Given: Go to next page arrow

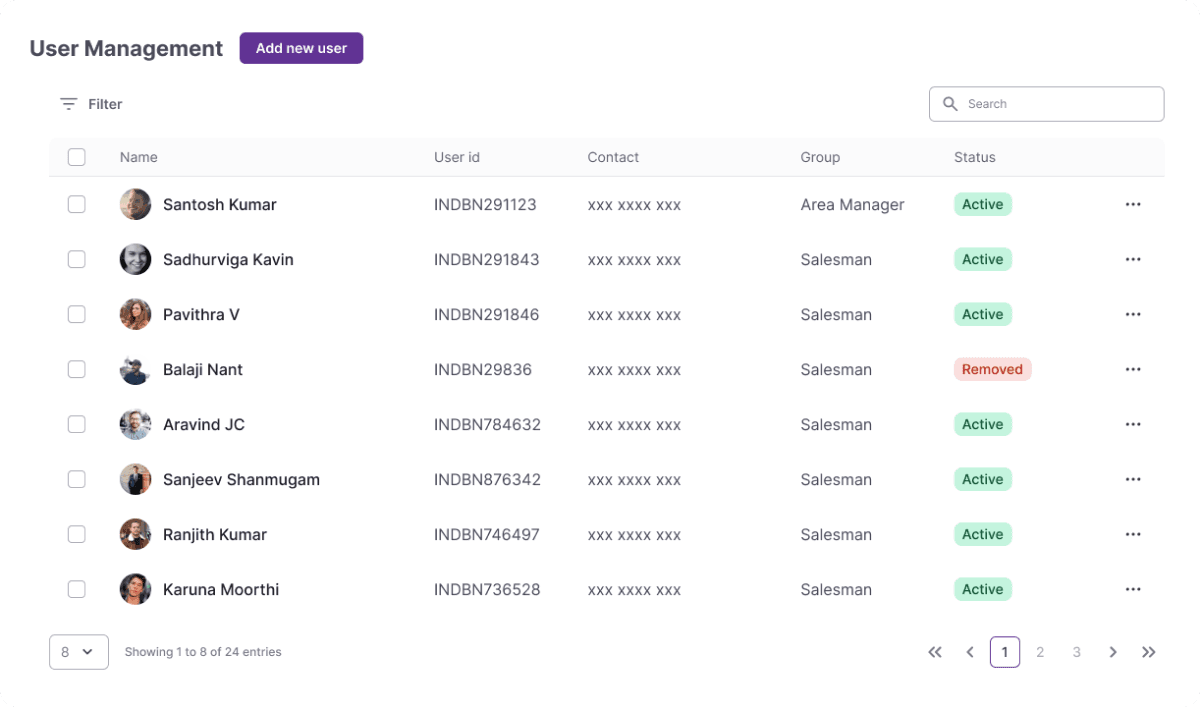Looking at the screenshot, I should coord(1113,652).
